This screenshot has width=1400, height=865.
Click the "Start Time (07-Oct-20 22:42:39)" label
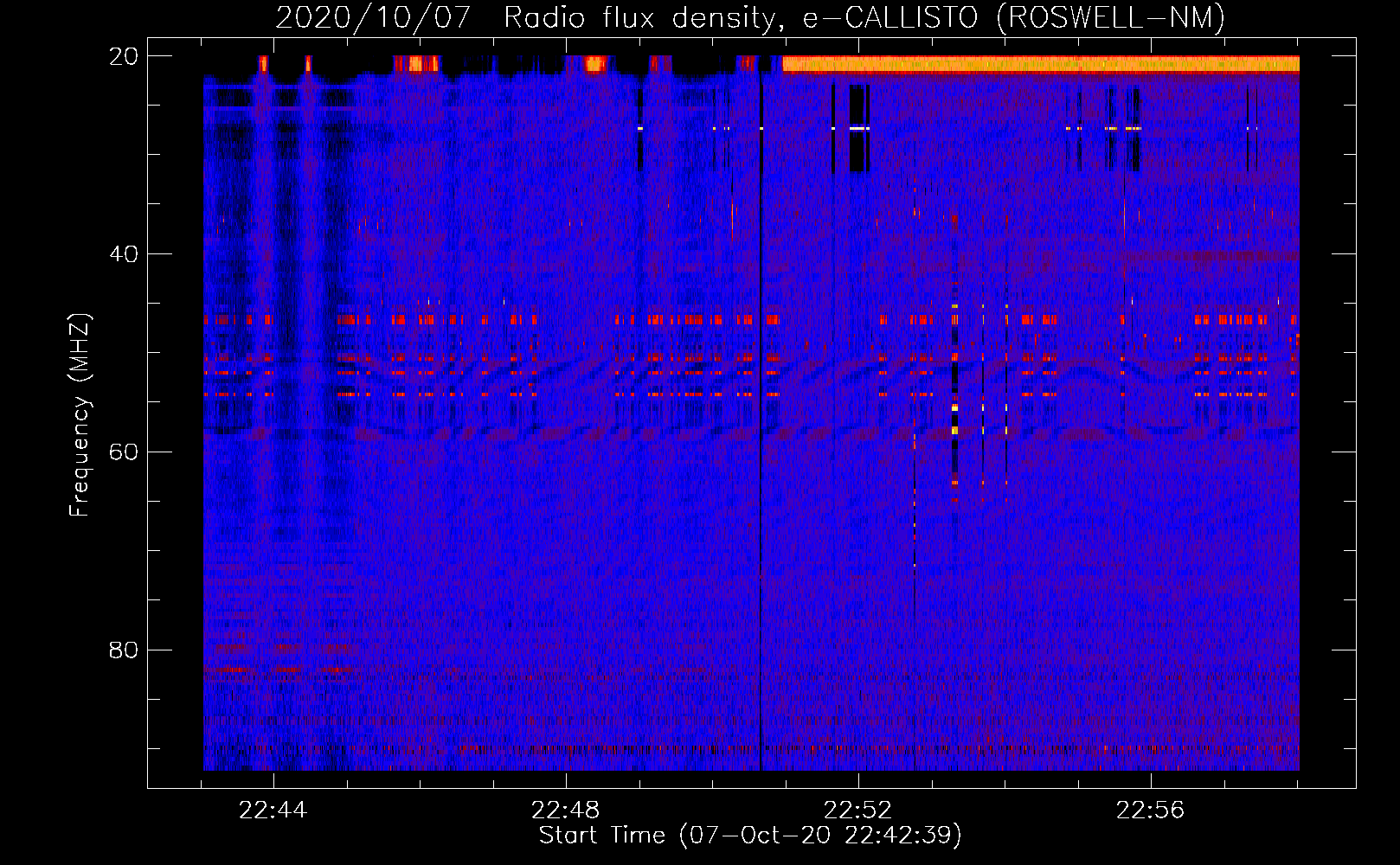[750, 836]
